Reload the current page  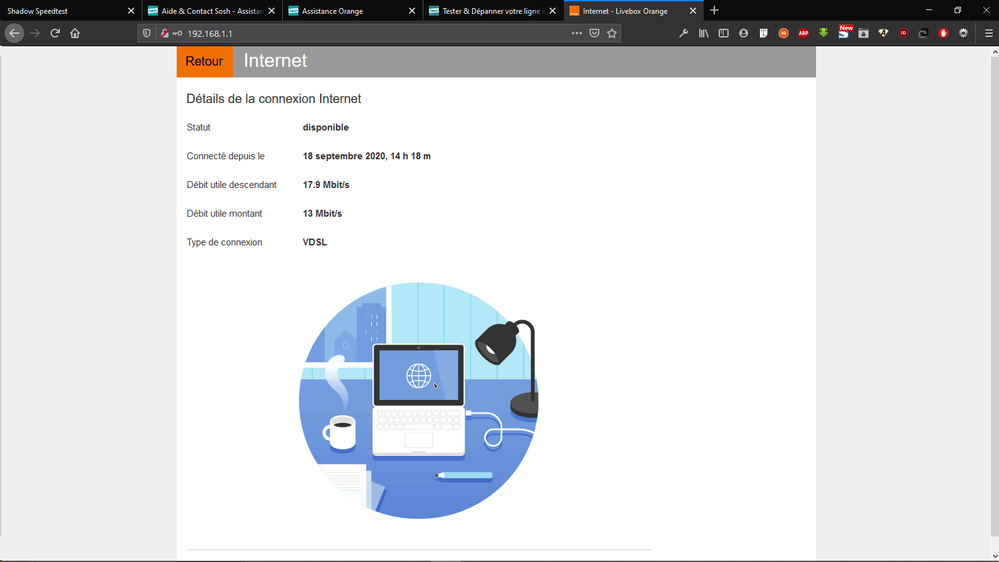55,33
